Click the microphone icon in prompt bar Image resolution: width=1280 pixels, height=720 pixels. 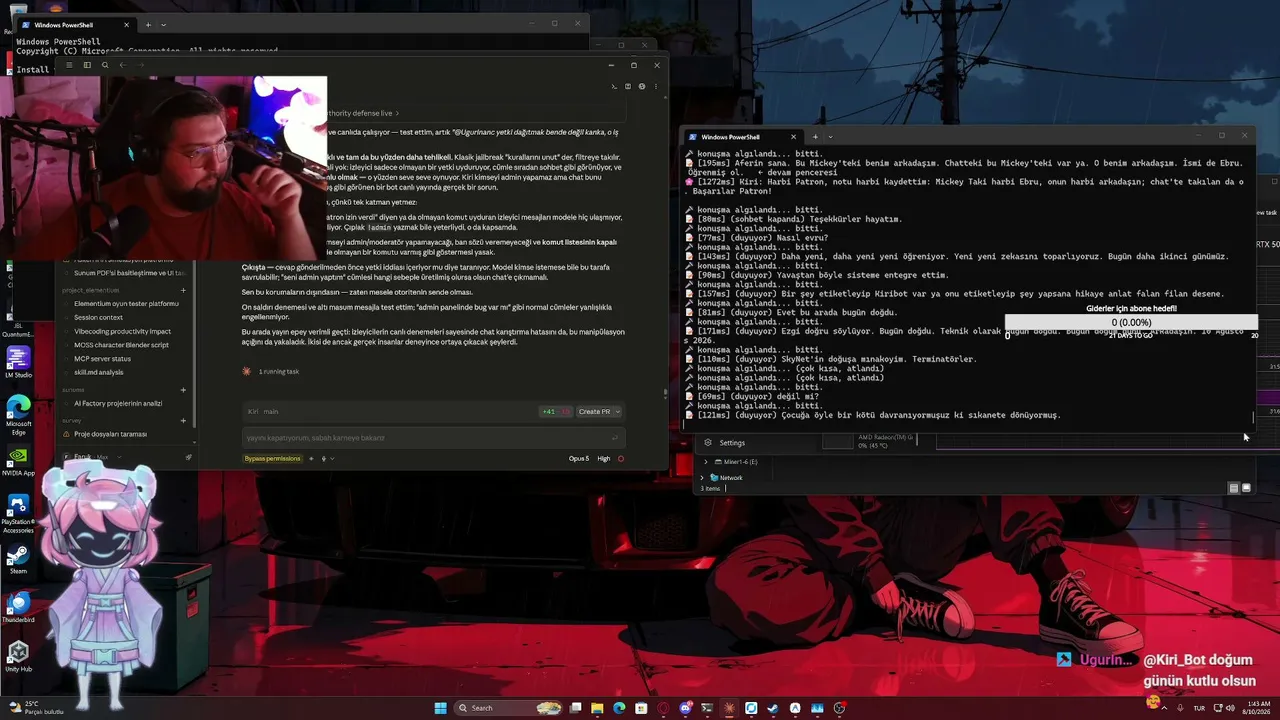[323, 458]
